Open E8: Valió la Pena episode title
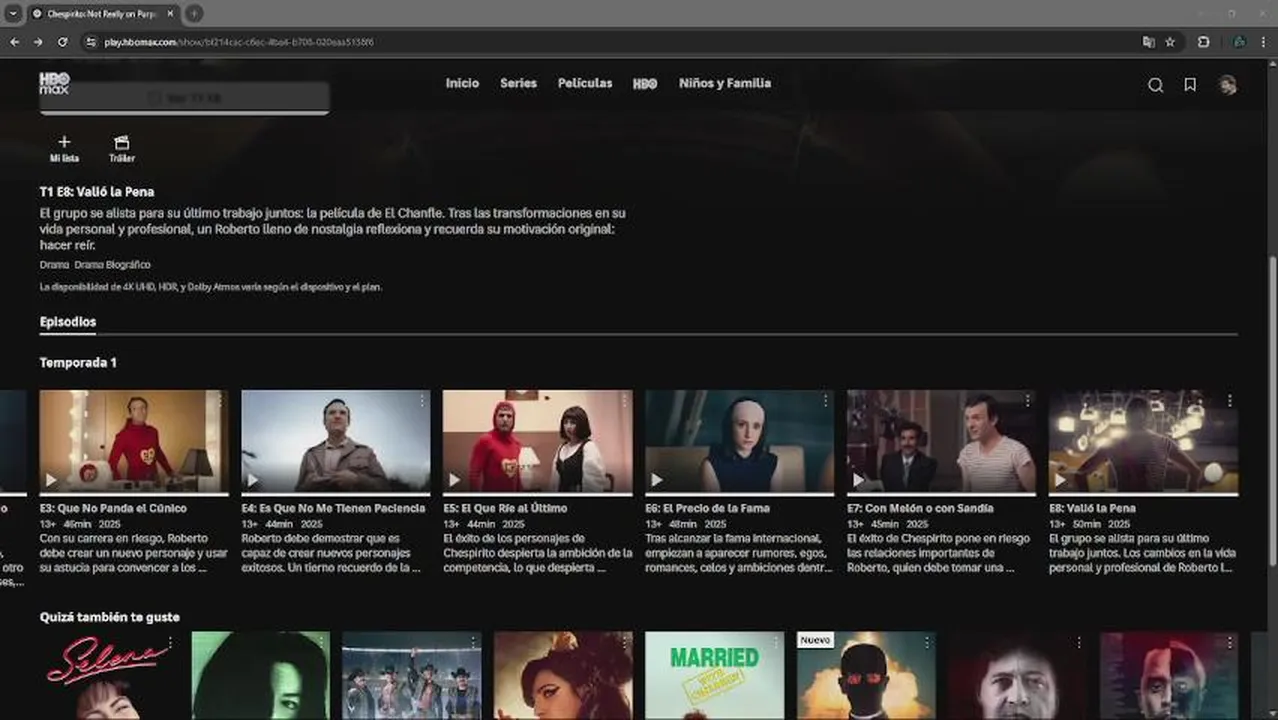The width and height of the screenshot is (1278, 720). tap(1092, 509)
